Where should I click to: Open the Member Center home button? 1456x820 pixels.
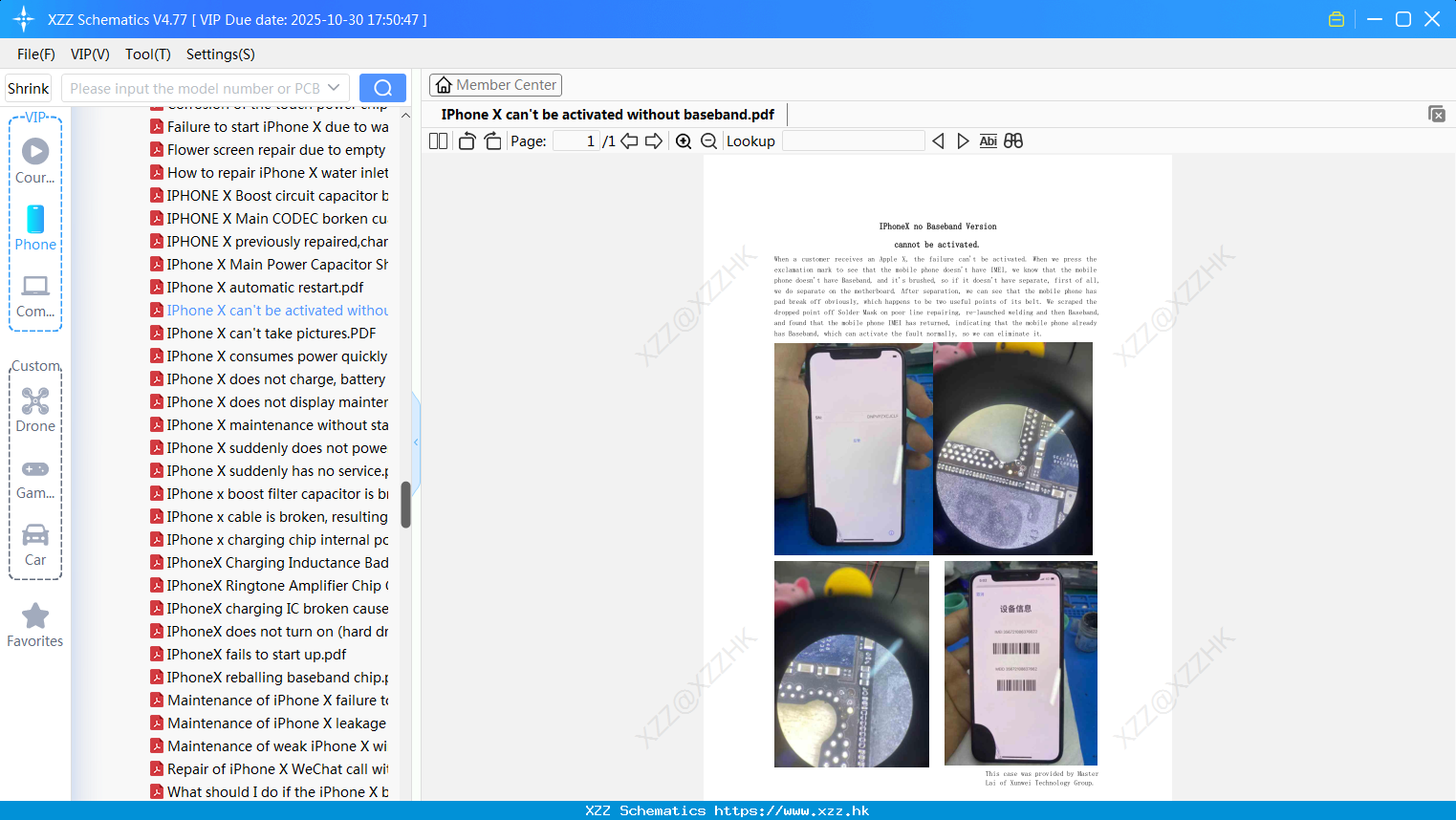(x=495, y=85)
